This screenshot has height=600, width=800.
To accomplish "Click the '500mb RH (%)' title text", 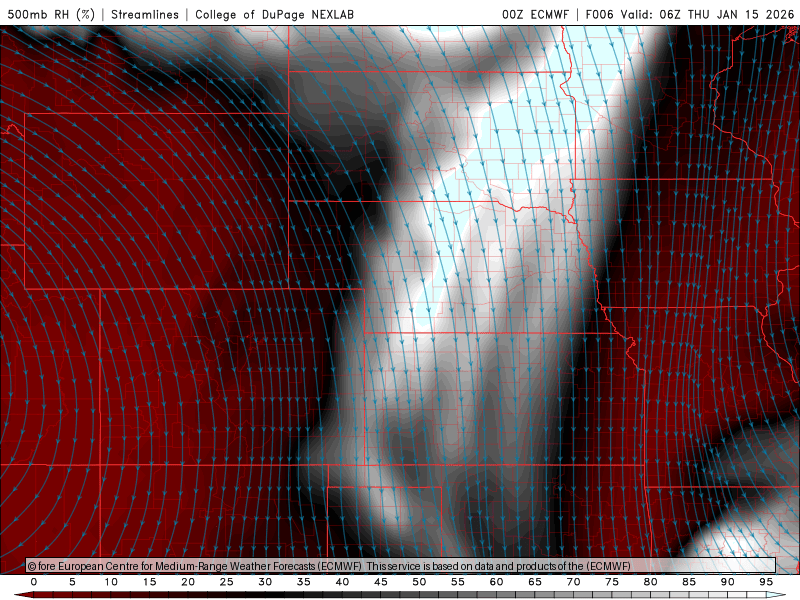I will [52, 14].
